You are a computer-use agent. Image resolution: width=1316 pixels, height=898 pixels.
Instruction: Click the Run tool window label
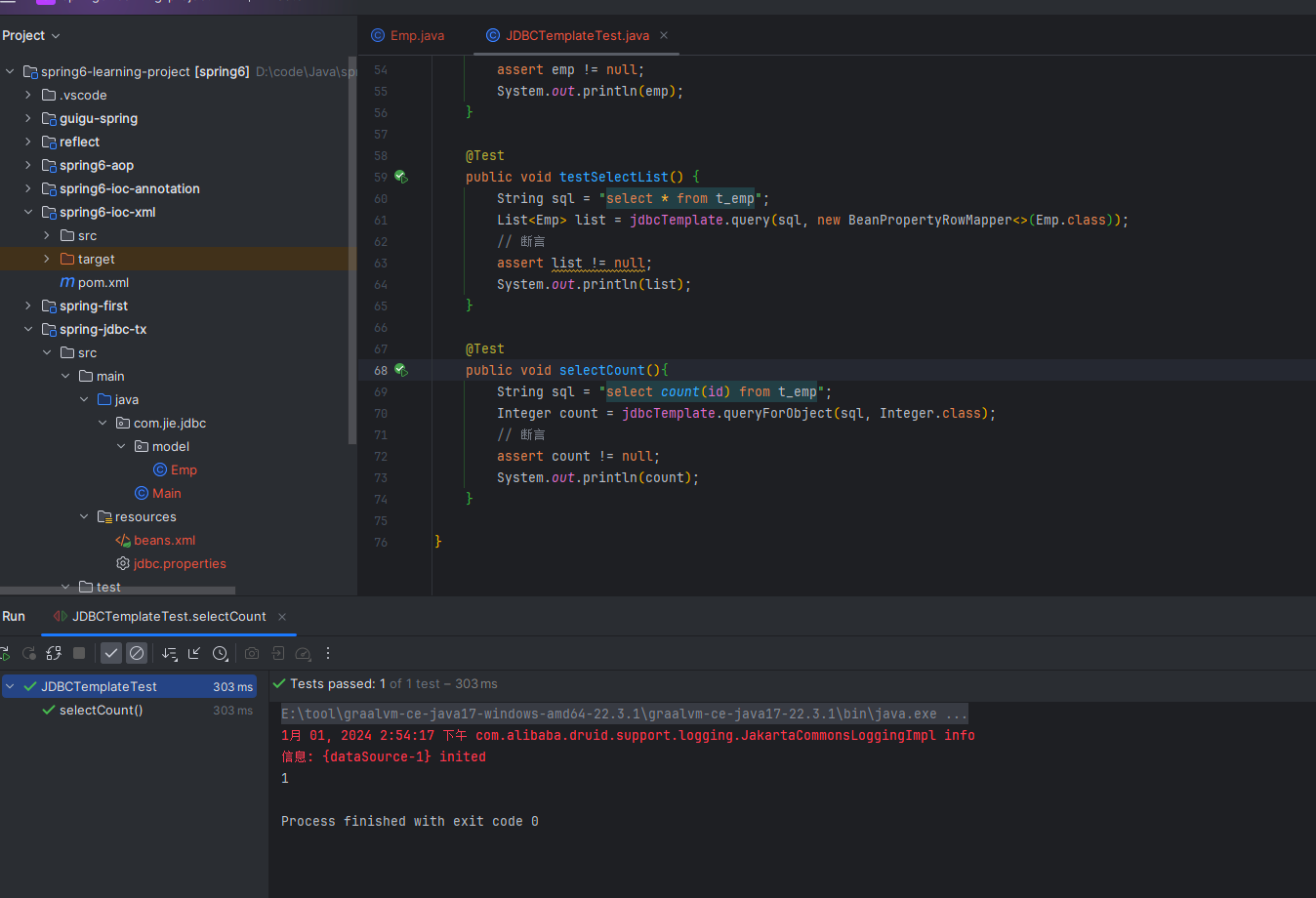pos(14,617)
